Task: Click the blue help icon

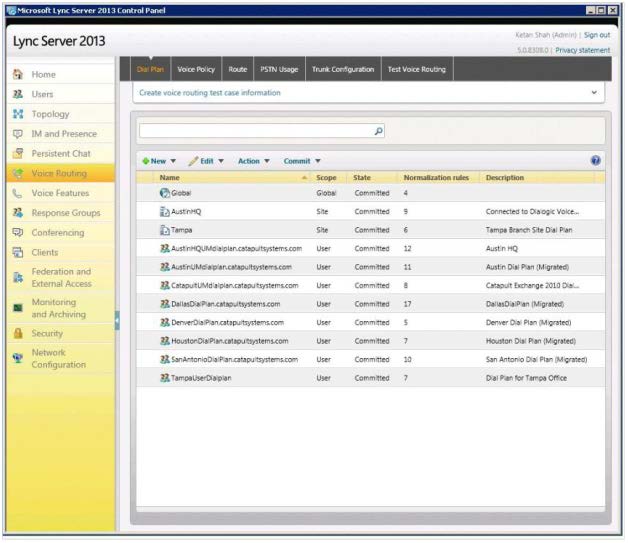Action: tap(595, 161)
